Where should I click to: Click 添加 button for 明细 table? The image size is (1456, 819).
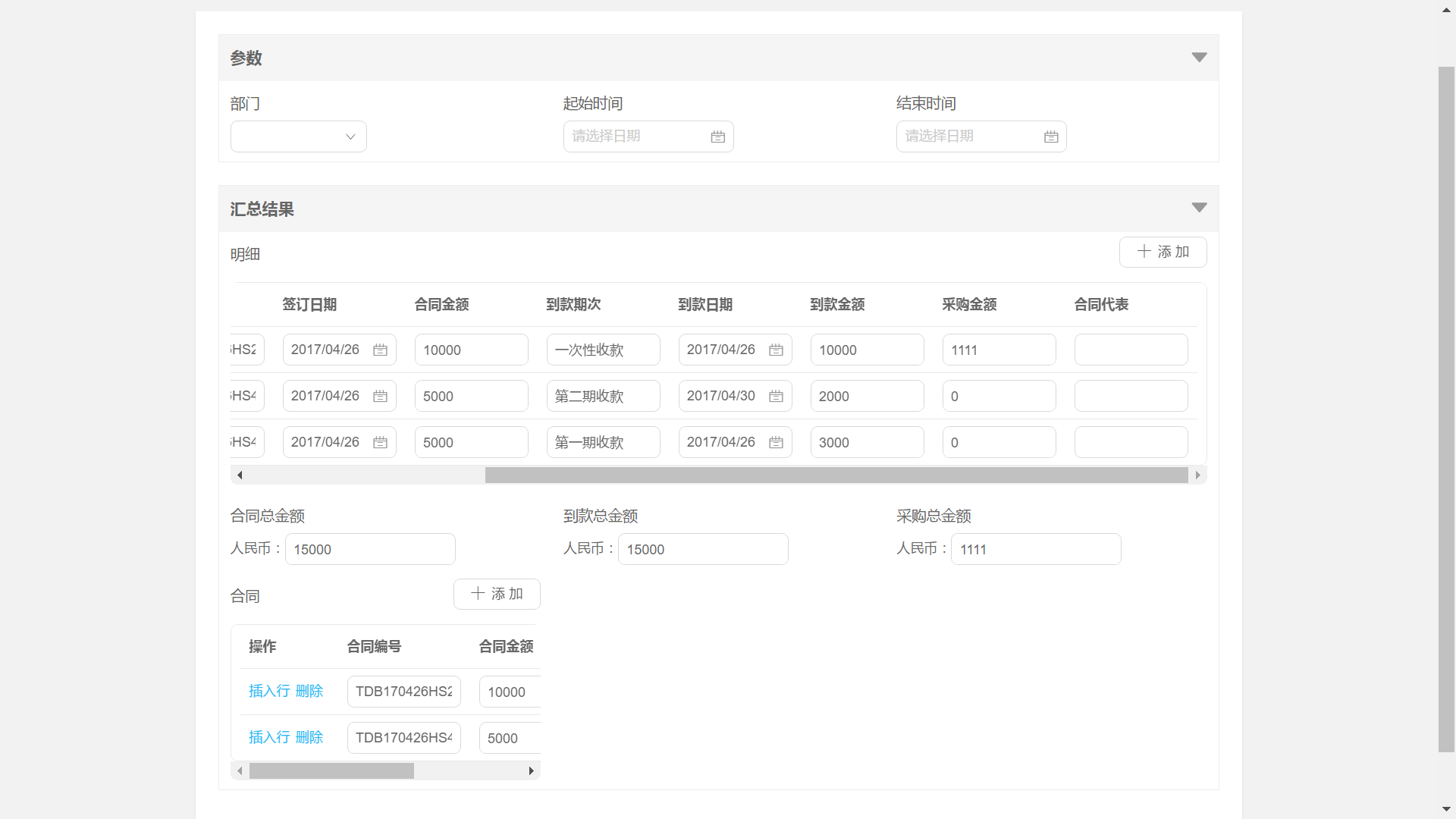[x=1163, y=253]
